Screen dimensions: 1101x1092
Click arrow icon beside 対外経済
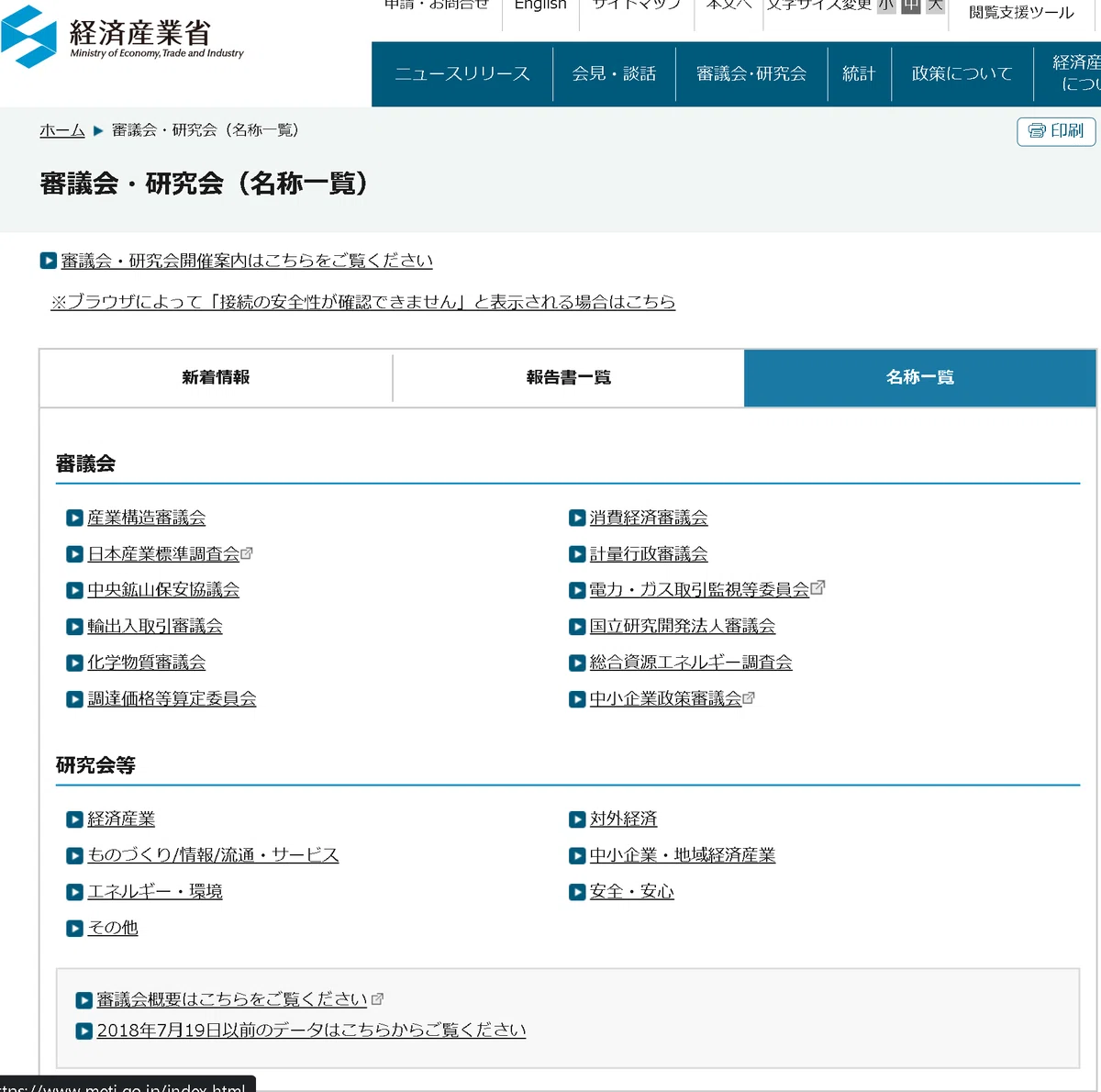click(577, 819)
